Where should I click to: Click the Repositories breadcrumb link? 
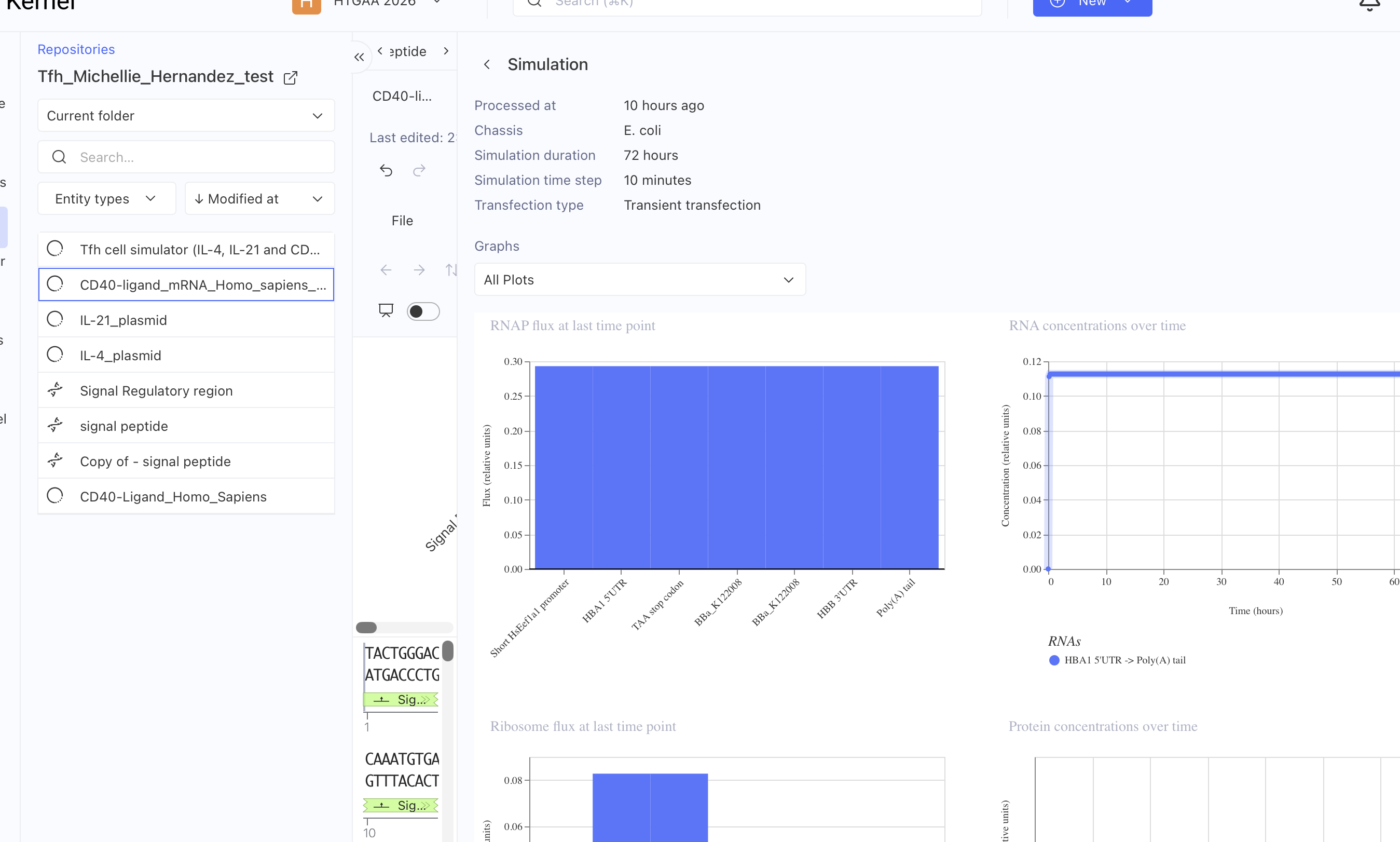(76, 49)
